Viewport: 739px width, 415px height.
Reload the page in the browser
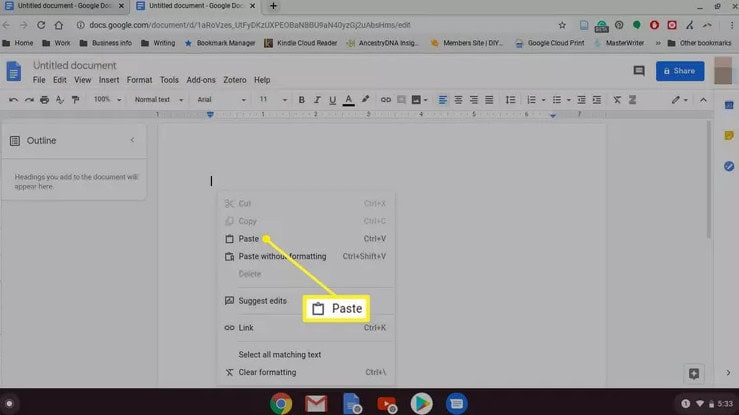41,25
